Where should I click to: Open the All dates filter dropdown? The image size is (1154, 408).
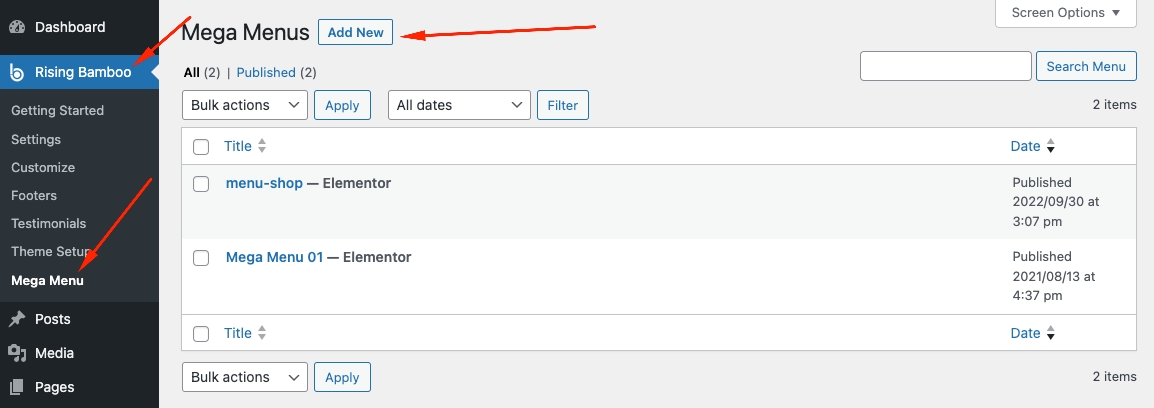(459, 105)
